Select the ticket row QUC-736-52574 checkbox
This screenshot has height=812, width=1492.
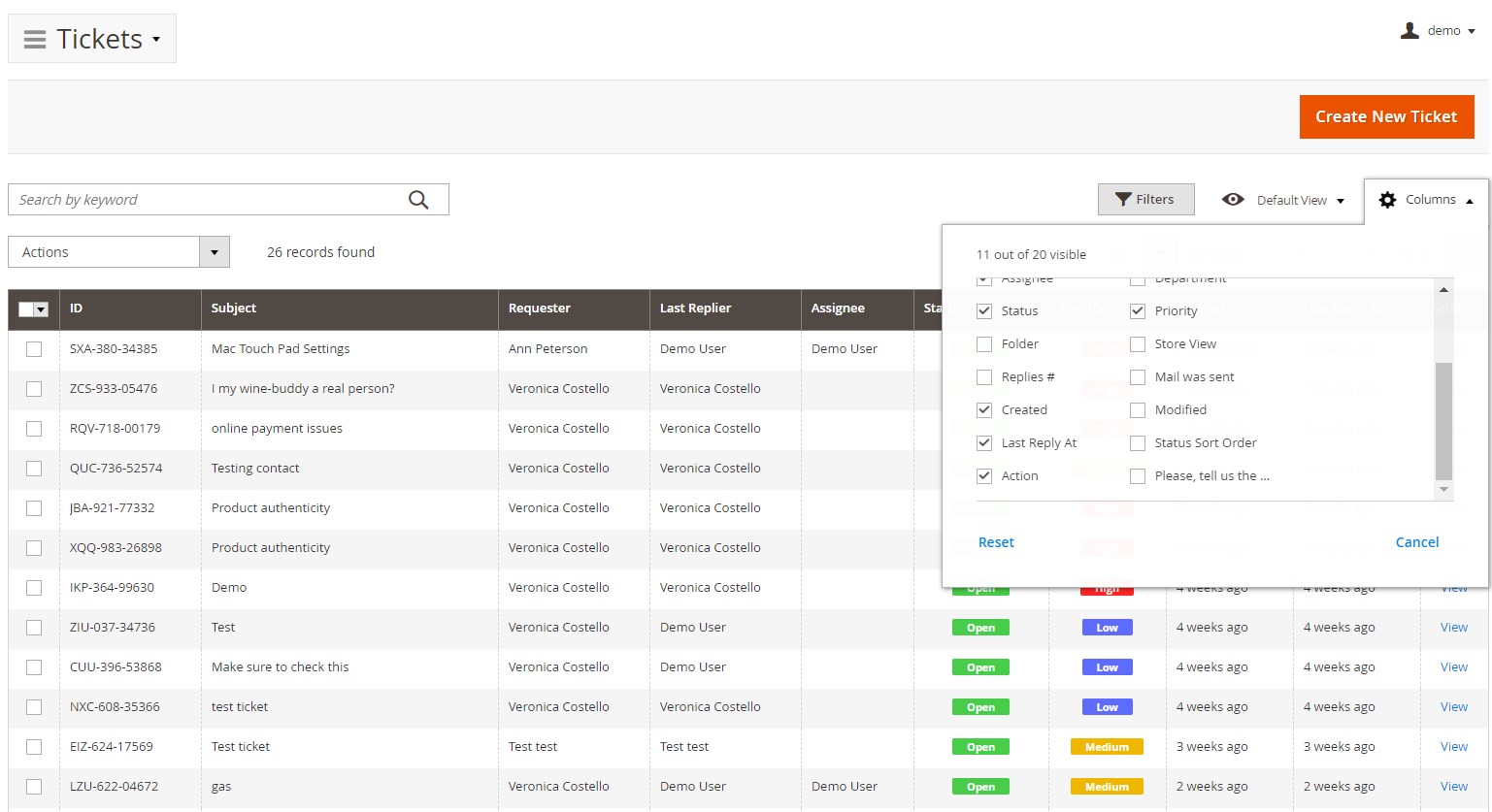point(34,469)
